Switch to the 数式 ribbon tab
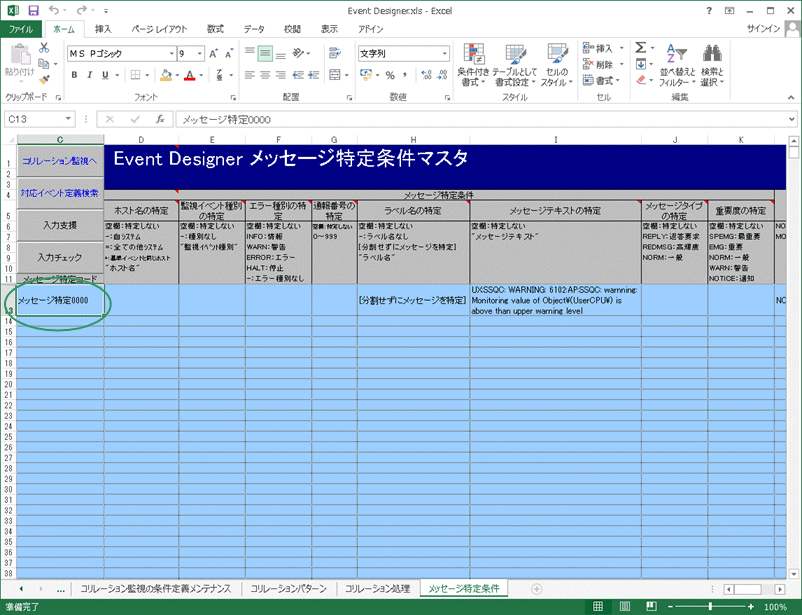 (215, 29)
